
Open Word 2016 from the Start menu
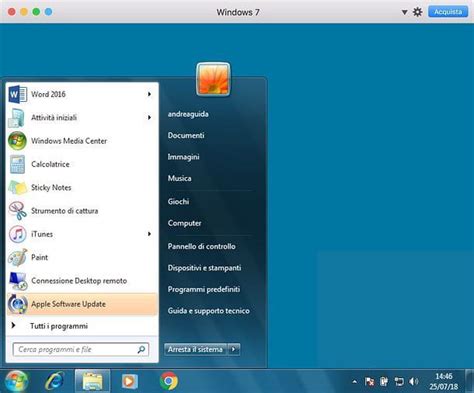[82, 94]
